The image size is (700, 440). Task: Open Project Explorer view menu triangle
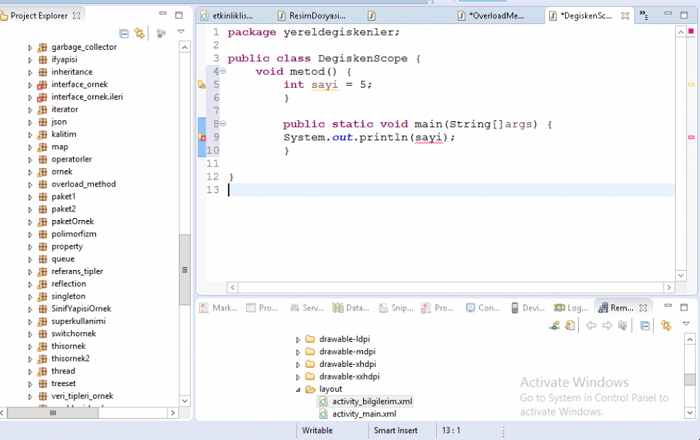click(x=181, y=32)
